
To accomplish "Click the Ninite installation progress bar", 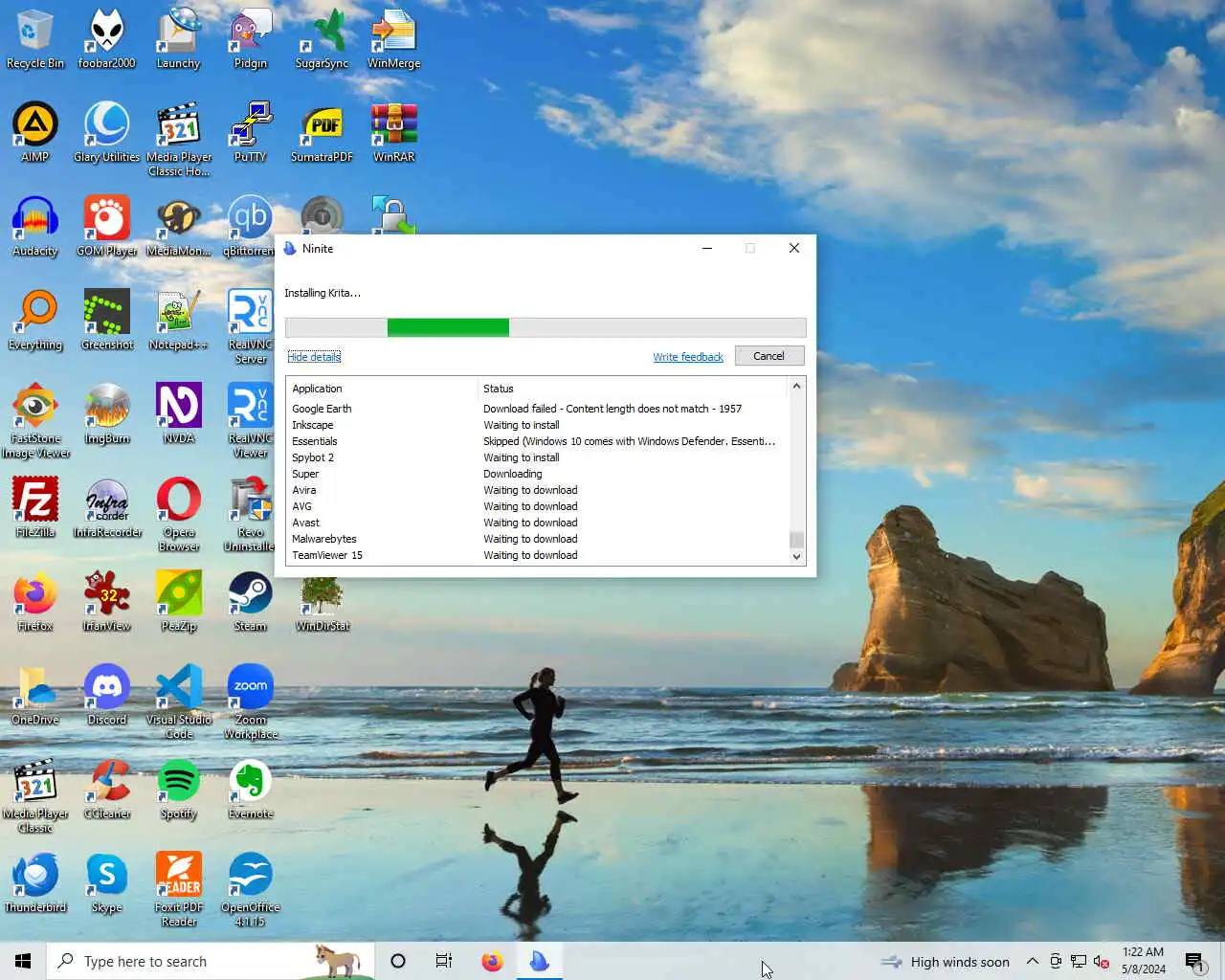I will pos(546,327).
